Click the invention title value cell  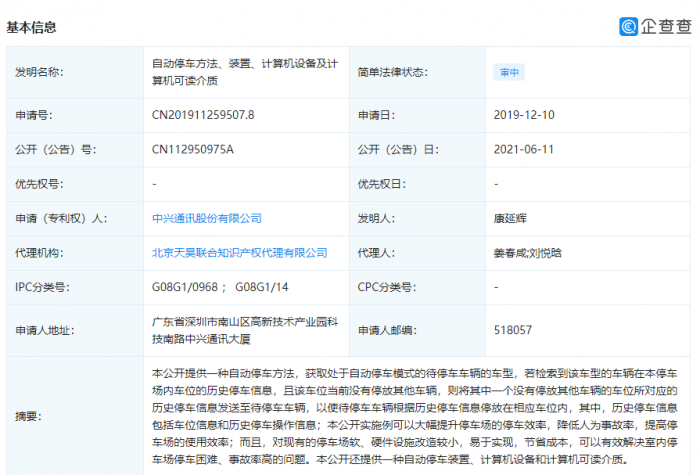[246, 72]
